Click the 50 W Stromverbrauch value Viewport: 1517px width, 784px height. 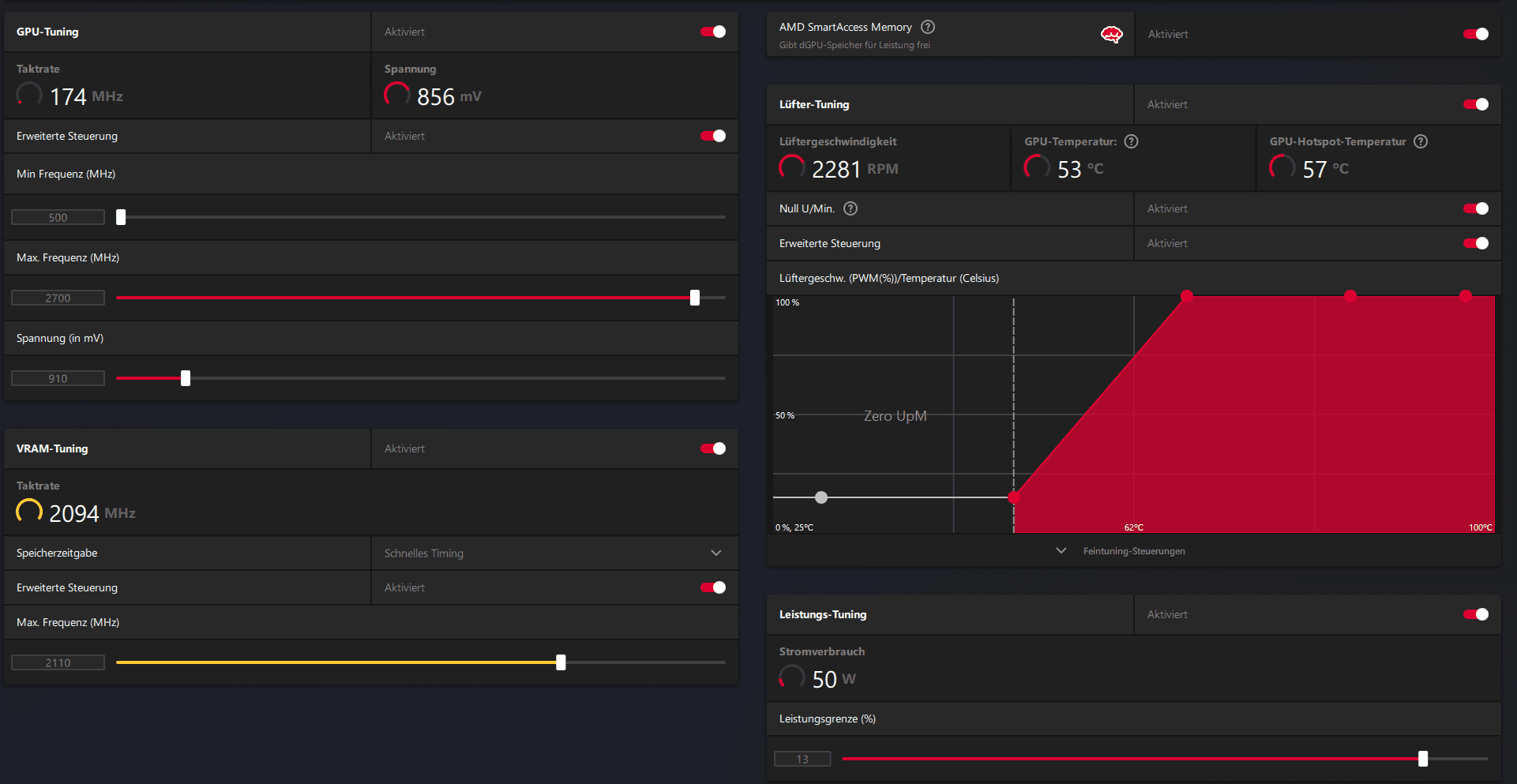[834, 679]
